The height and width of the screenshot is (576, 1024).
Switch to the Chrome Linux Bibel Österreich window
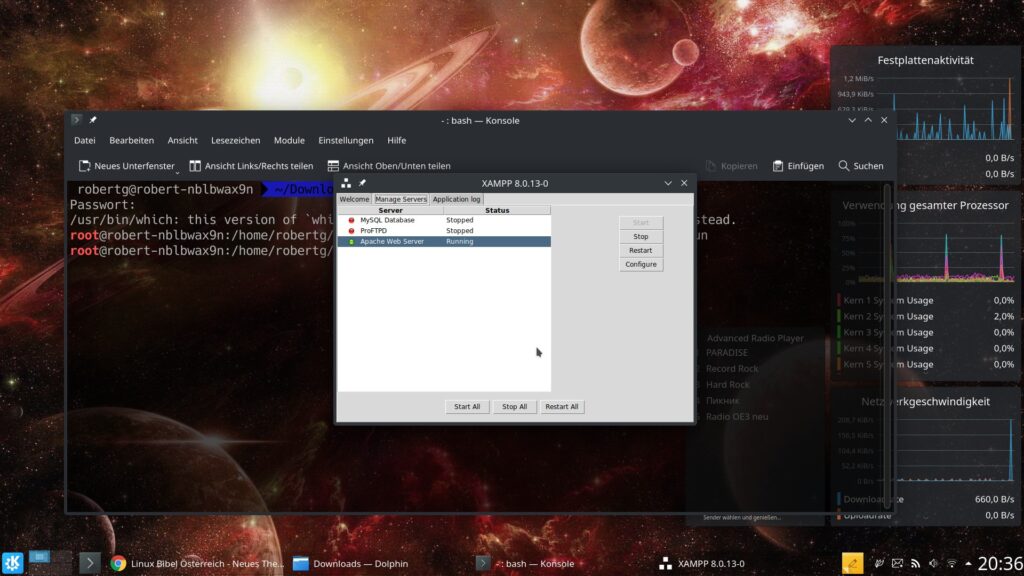click(197, 564)
